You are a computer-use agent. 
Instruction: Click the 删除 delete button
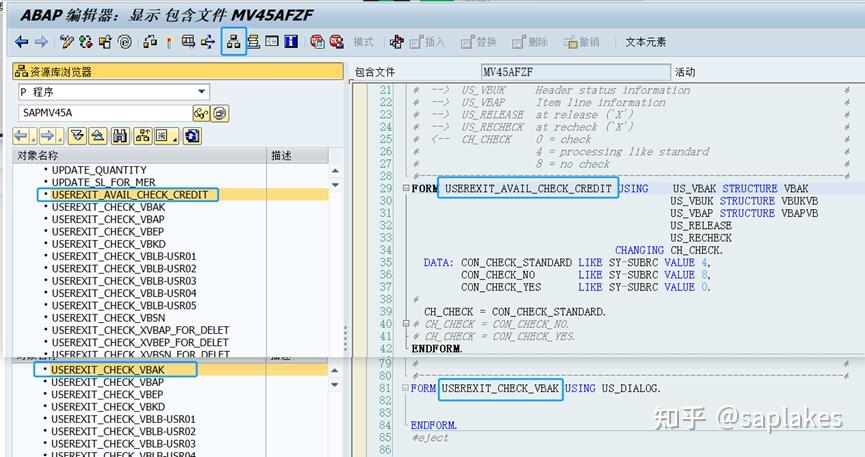[530, 42]
